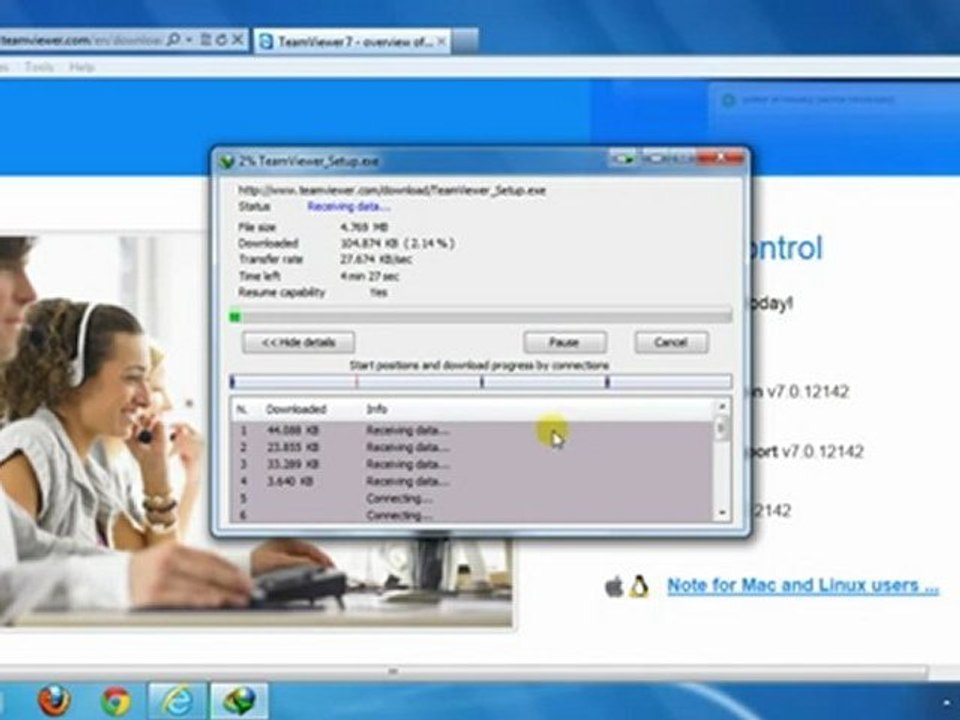960x720 pixels.
Task: Close the download progress dialog
Action: [721, 158]
